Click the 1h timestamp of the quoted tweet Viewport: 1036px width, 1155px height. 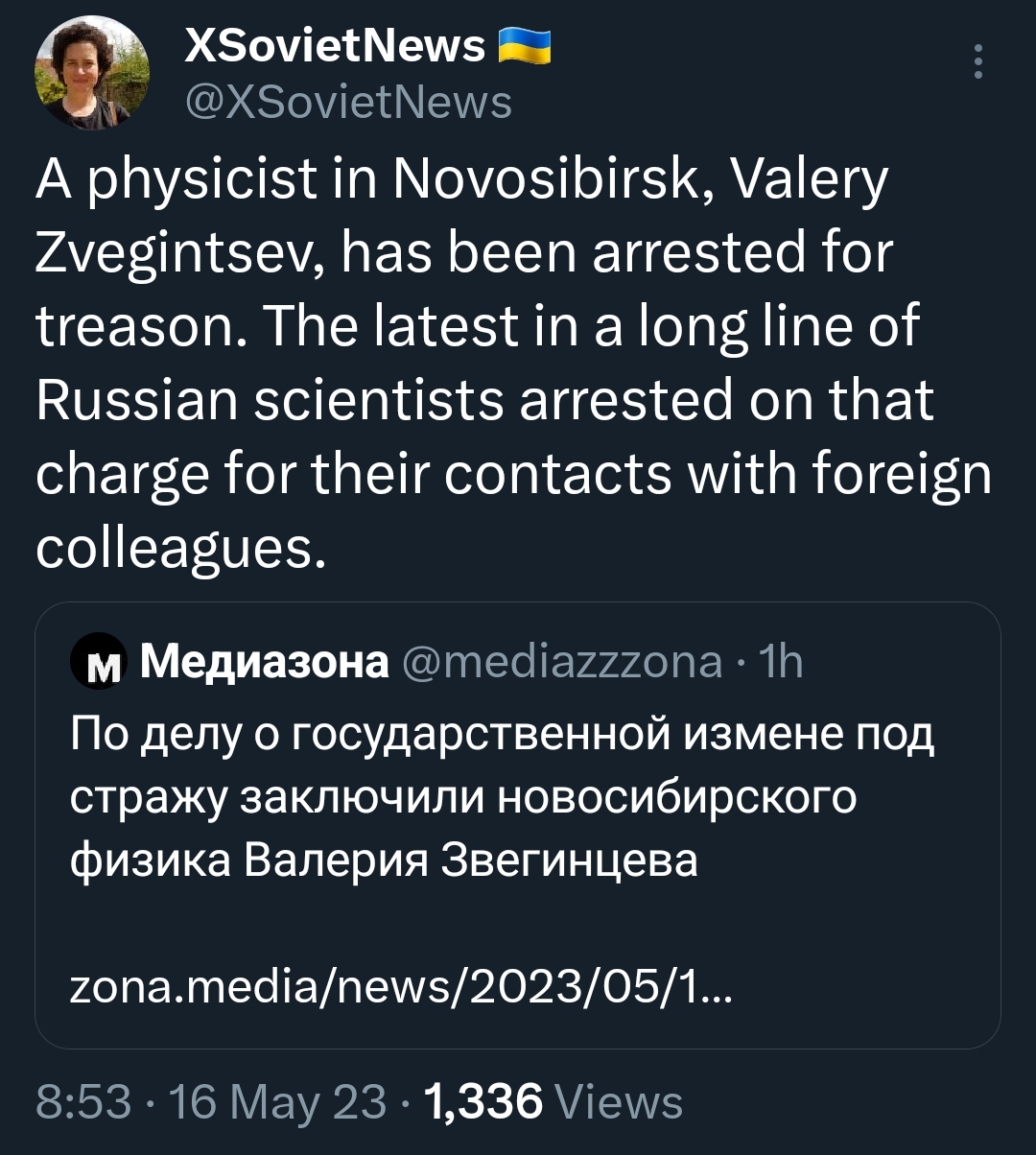[x=779, y=662]
